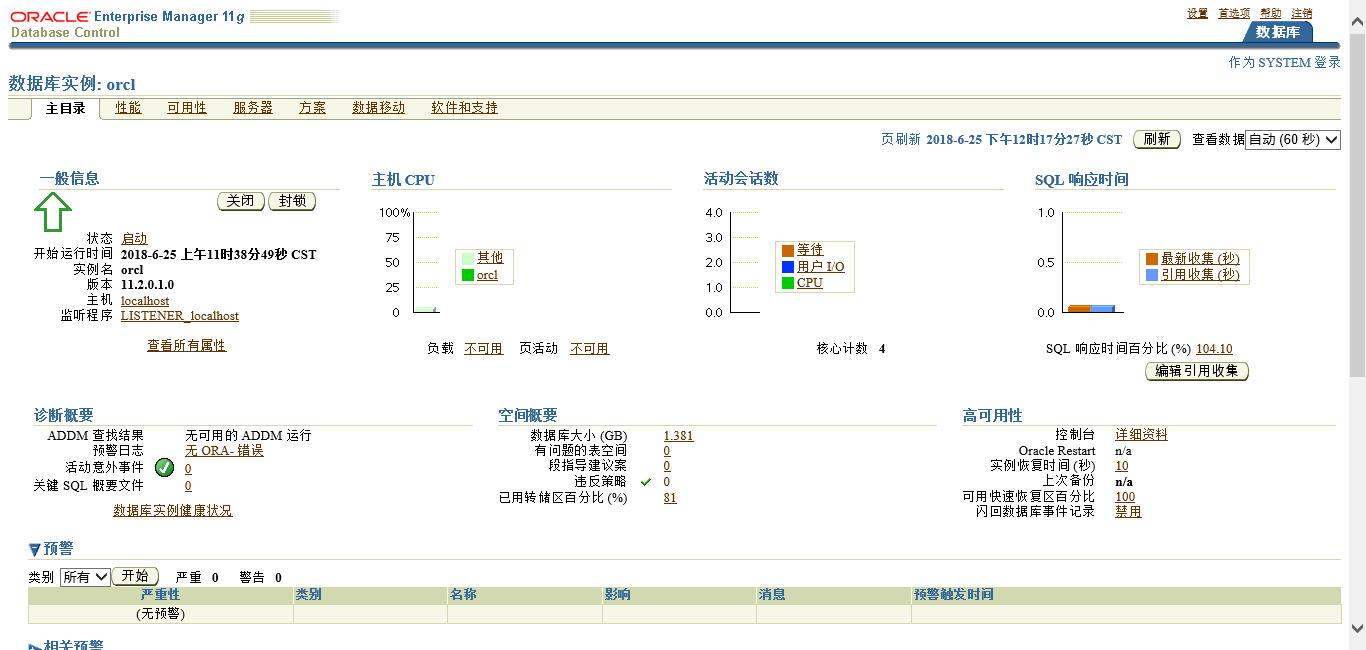Open the 类别 所有 dropdown
1366x650 pixels.
coord(85,577)
